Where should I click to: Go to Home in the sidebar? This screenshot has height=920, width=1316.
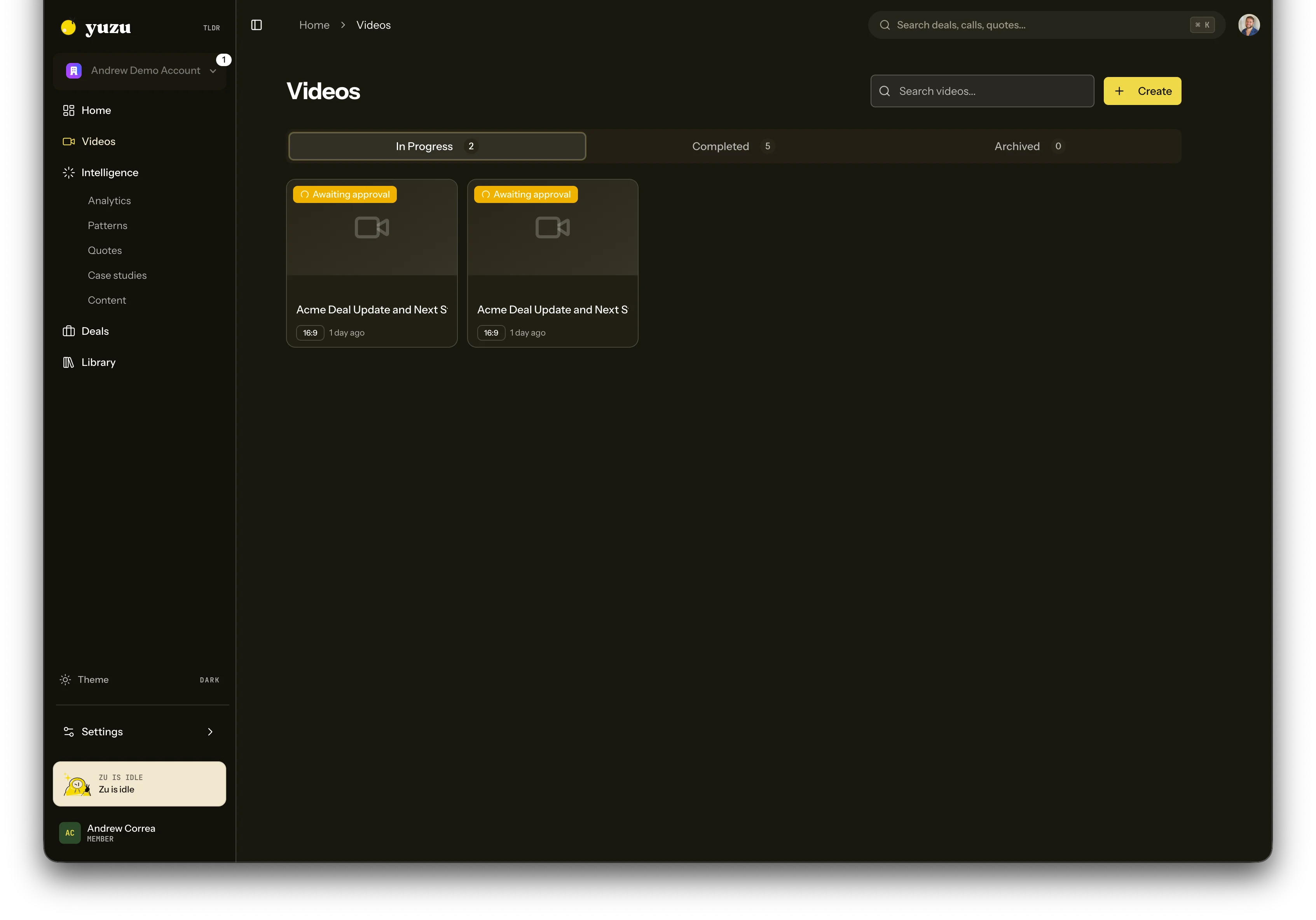tap(96, 110)
